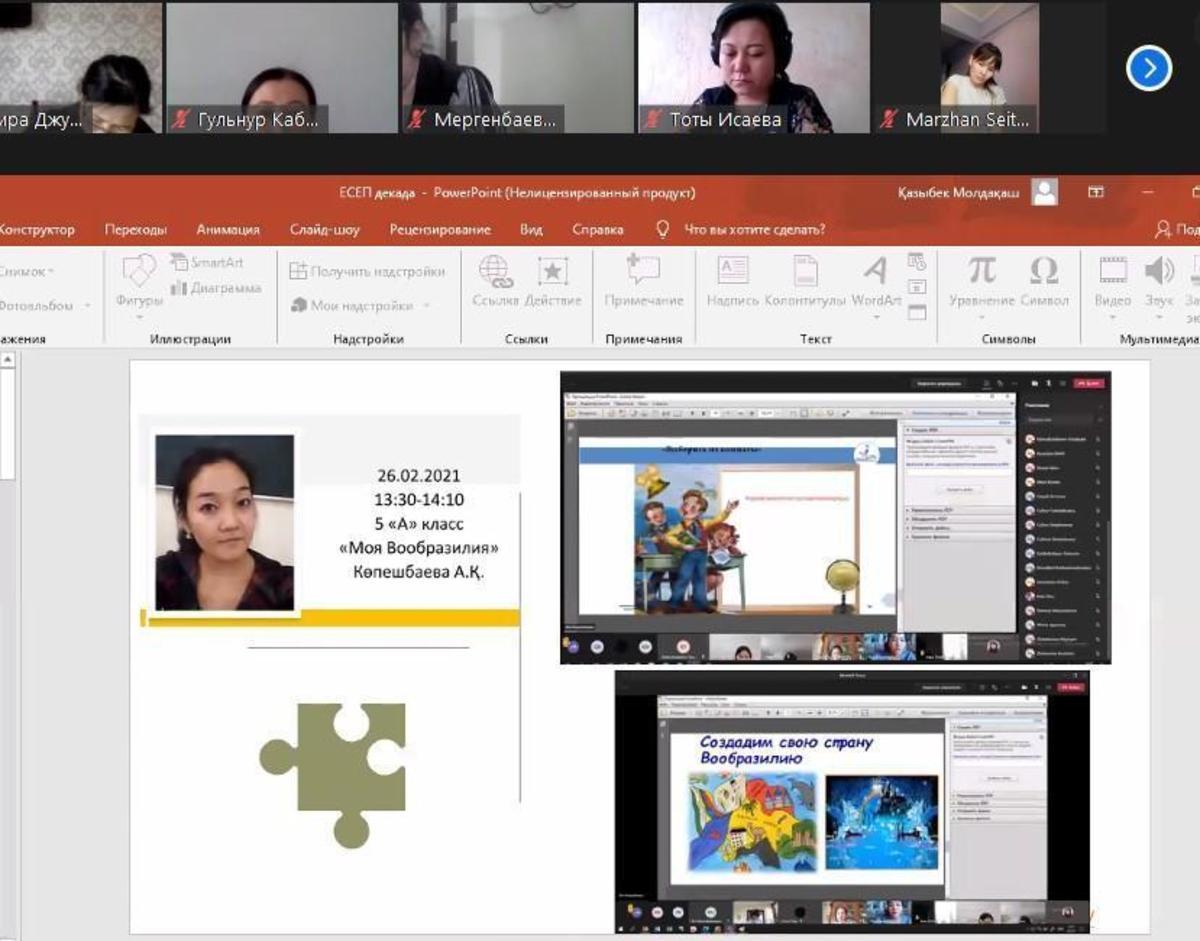The image size is (1200, 941).
Task: Show next participants with the blue arrow
Action: point(1148,68)
